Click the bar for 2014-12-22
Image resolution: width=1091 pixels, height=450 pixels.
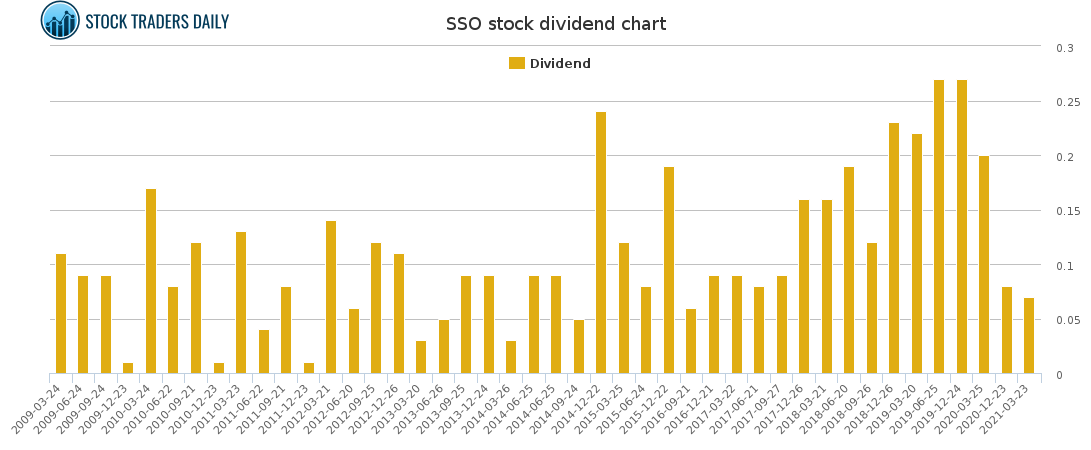click(x=601, y=243)
